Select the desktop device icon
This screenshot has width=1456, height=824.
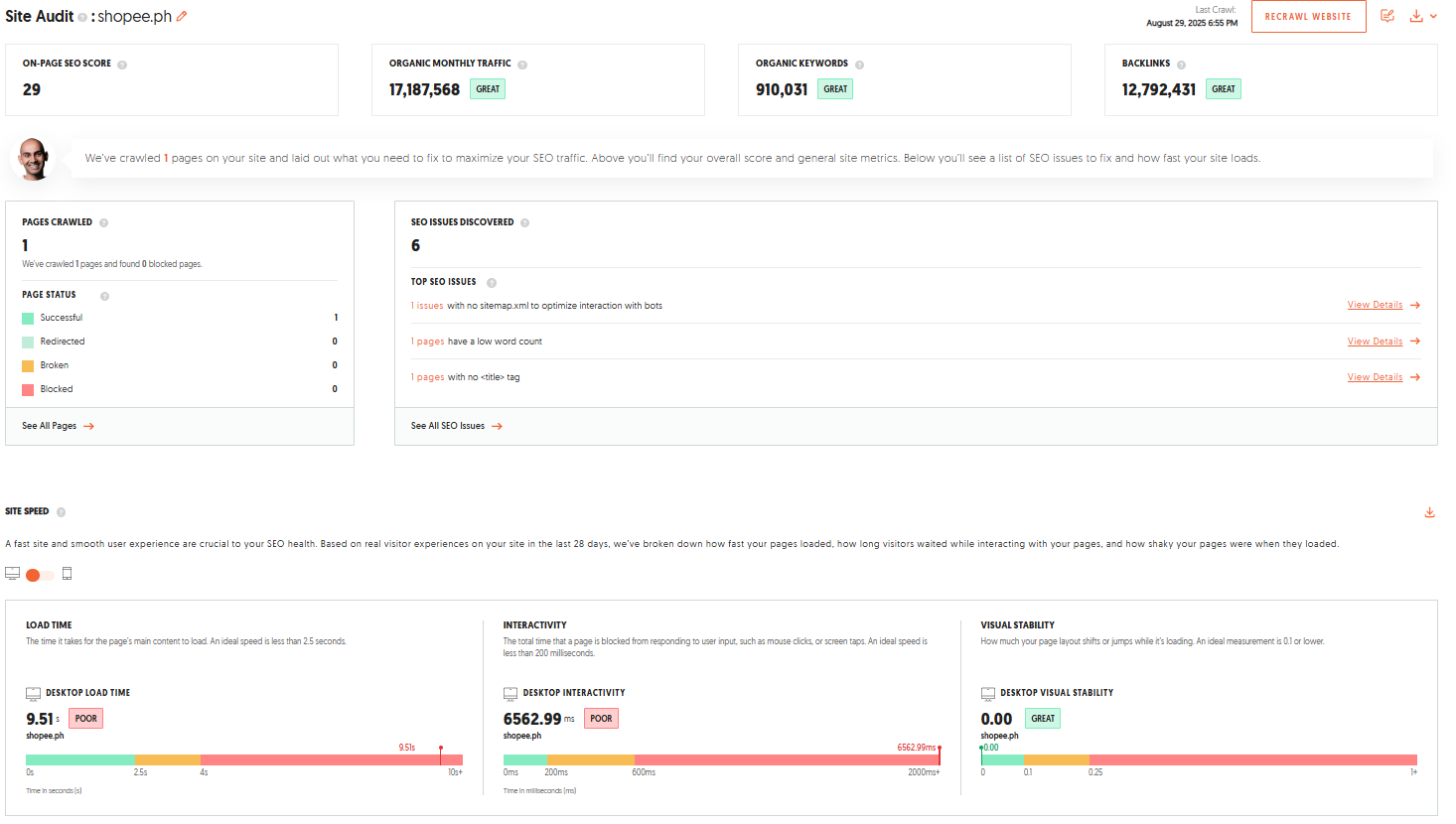coord(12,574)
